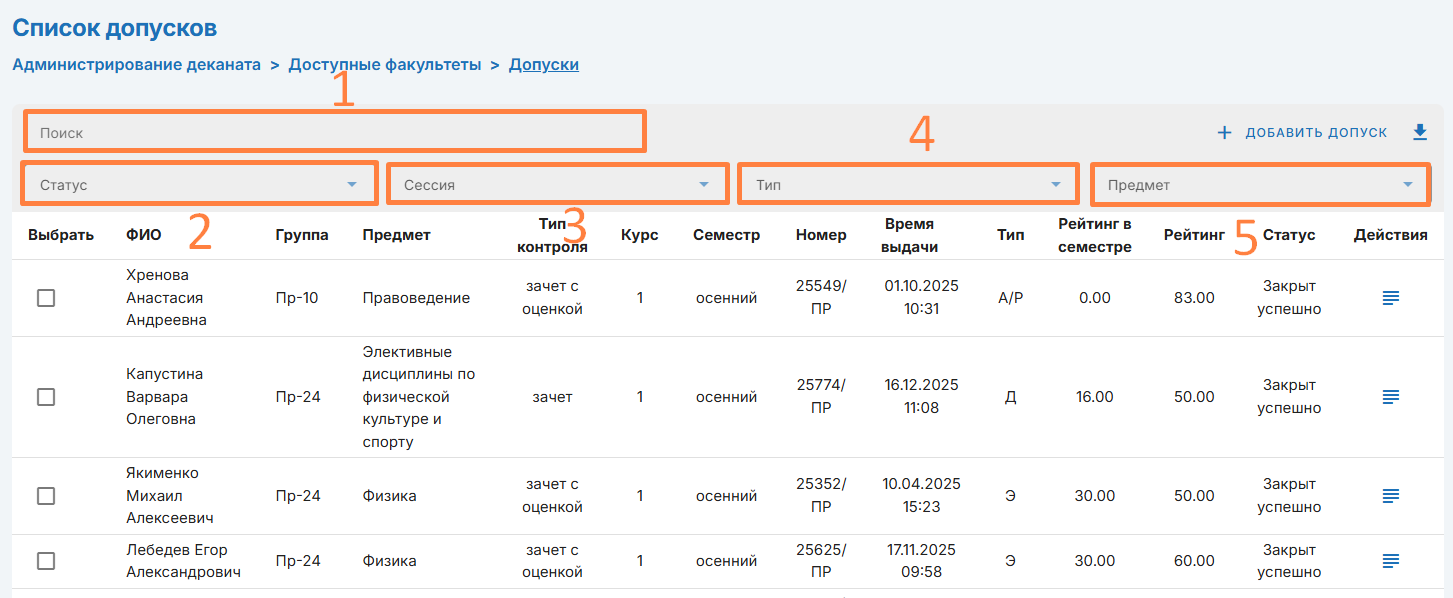1453x598 pixels.
Task: Click the download icon next to Добавить допуск
Action: 1420,132
